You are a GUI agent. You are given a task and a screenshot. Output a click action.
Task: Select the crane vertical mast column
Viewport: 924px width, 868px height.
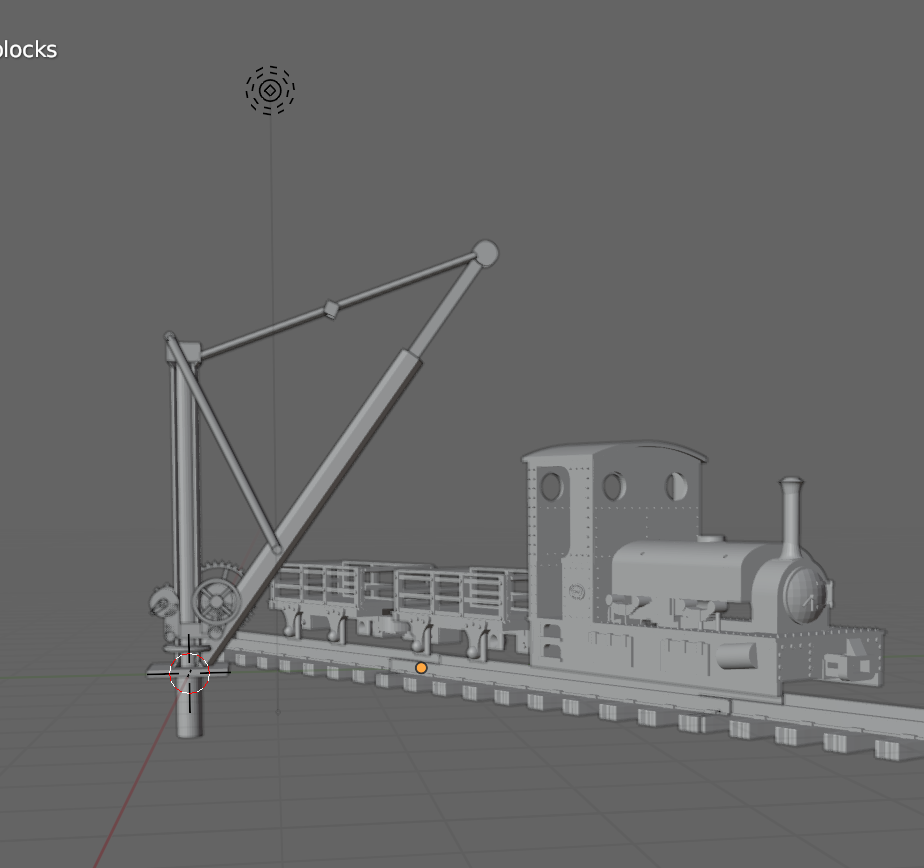pyautogui.click(x=186, y=480)
